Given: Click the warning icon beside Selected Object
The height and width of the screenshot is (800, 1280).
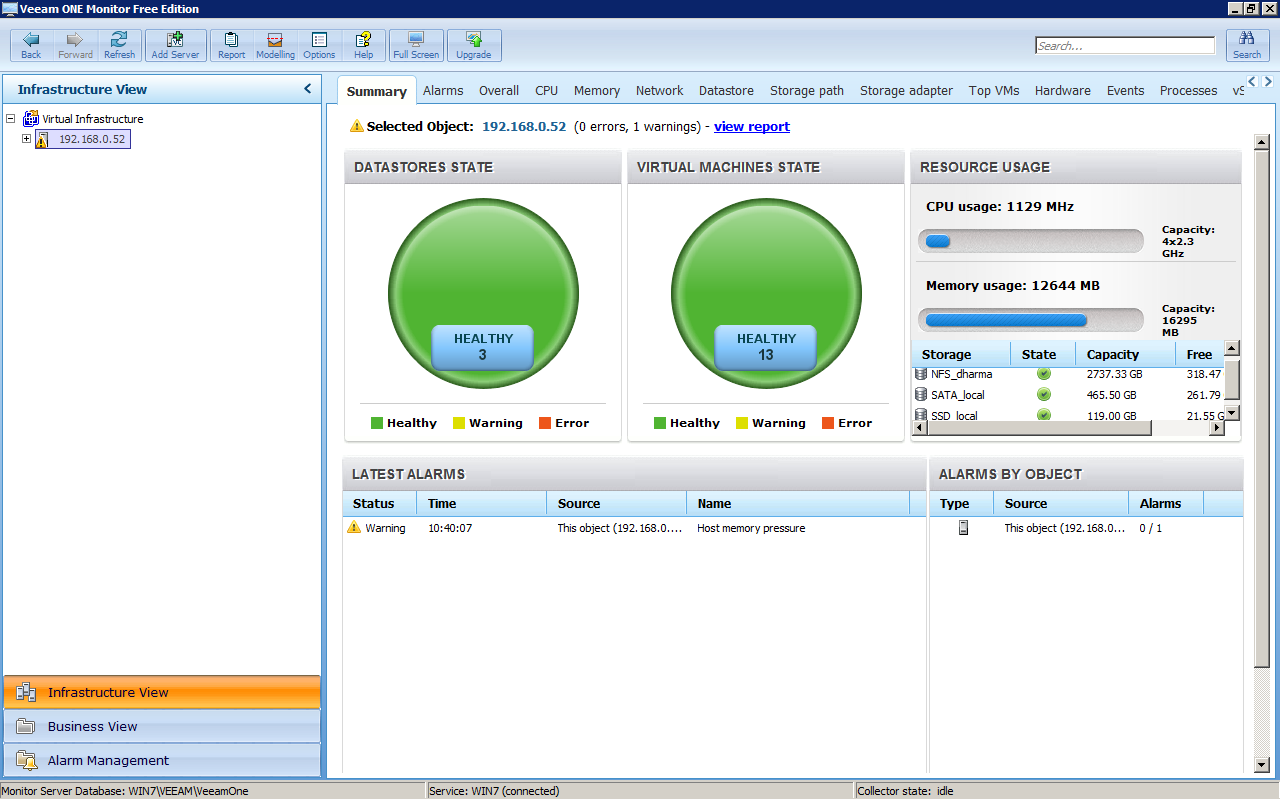Looking at the screenshot, I should coord(357,127).
